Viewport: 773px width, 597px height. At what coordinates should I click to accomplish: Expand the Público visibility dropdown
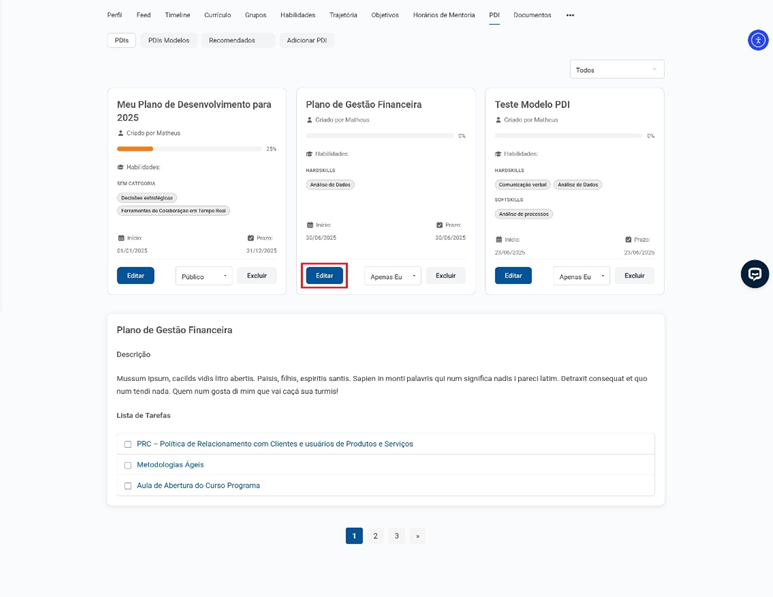pyautogui.click(x=204, y=276)
